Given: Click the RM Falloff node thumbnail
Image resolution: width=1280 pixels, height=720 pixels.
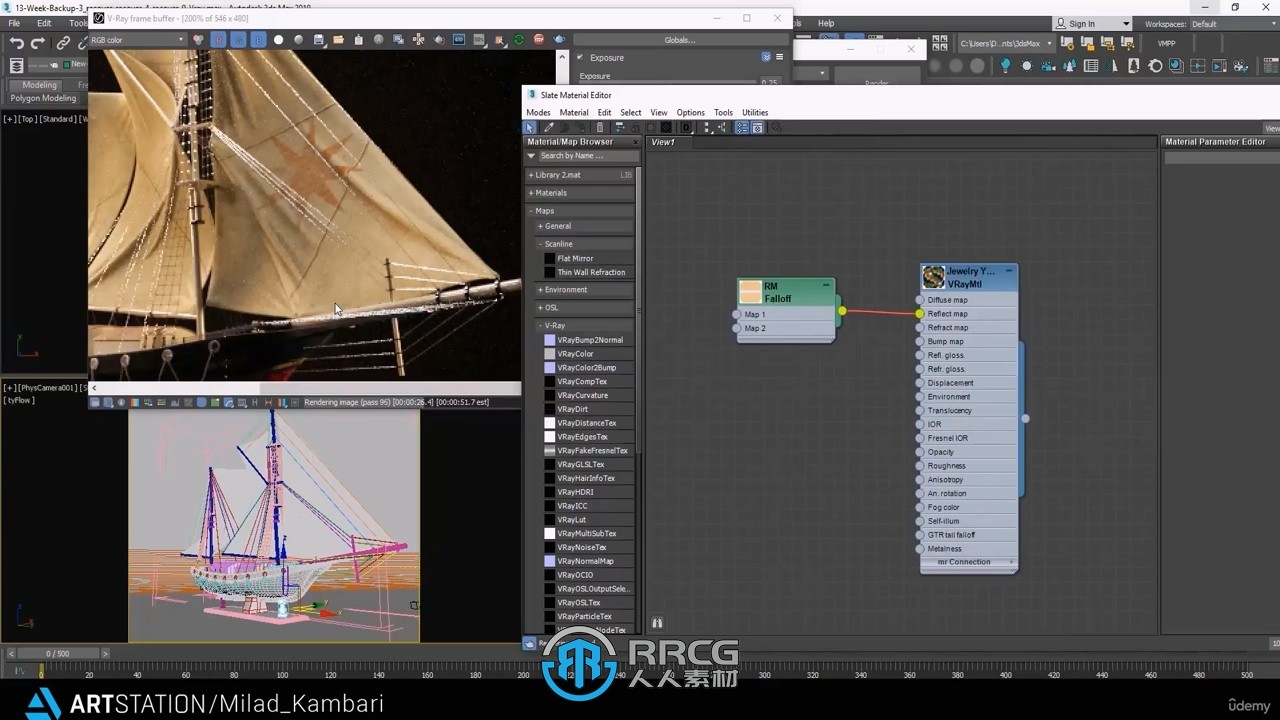Looking at the screenshot, I should coord(750,292).
